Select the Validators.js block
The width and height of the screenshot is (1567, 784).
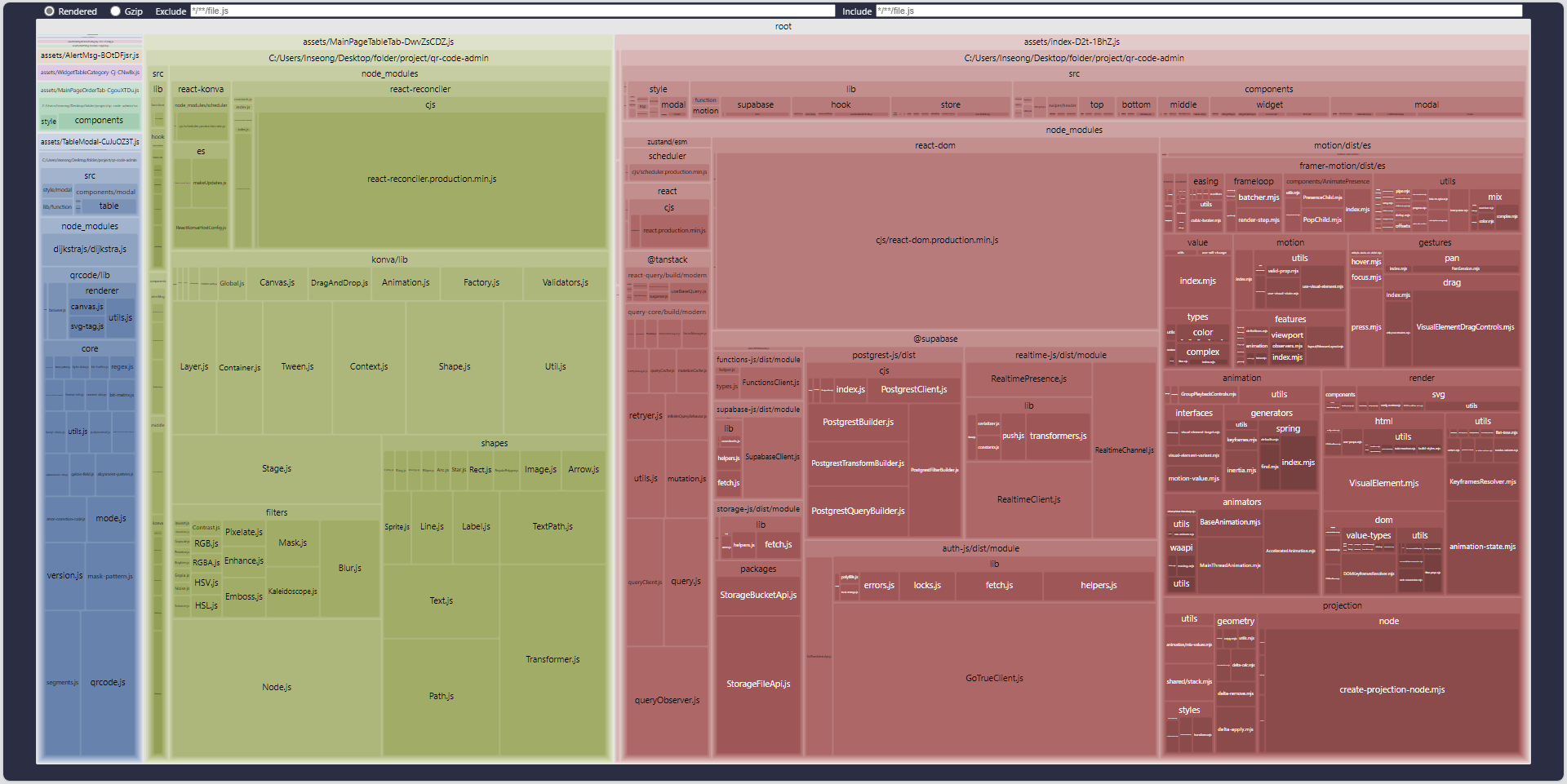(565, 283)
